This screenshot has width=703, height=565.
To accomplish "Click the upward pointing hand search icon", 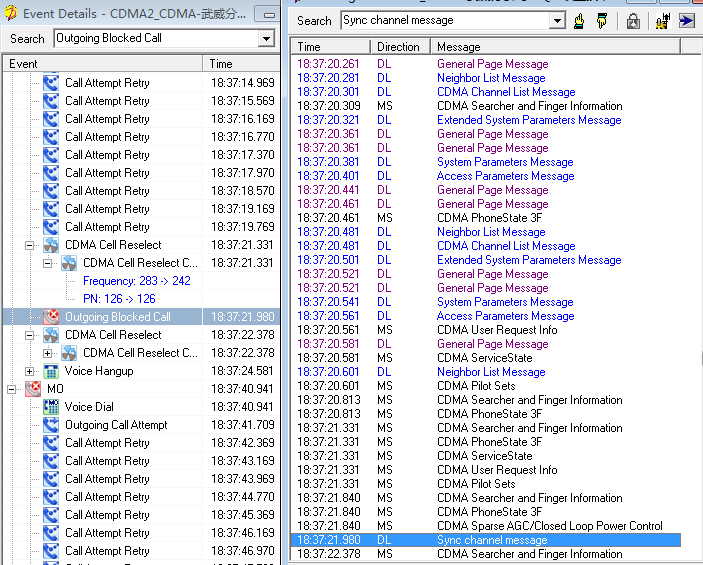I will tap(580, 20).
